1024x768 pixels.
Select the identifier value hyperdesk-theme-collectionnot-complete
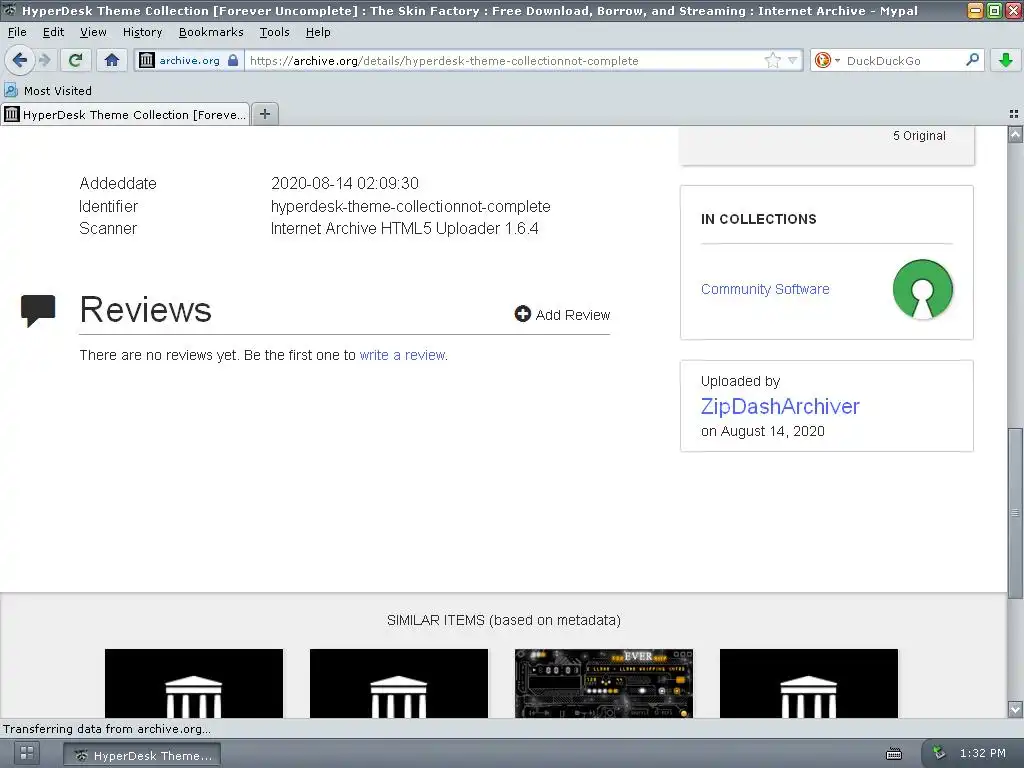pyautogui.click(x=411, y=206)
